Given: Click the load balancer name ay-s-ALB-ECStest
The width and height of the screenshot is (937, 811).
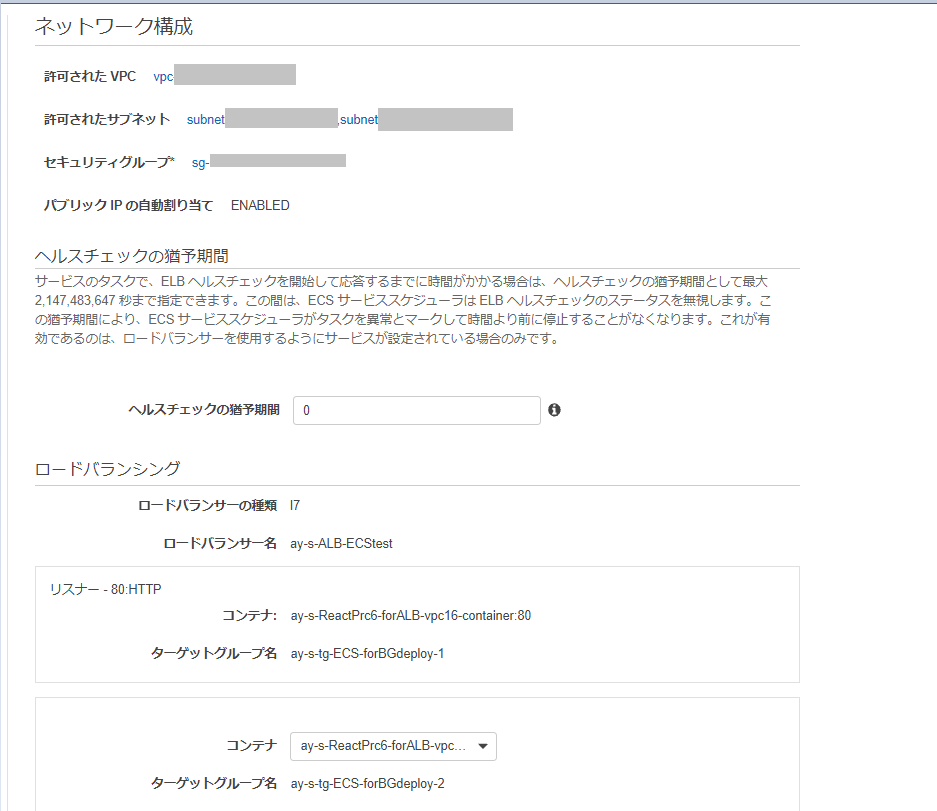Looking at the screenshot, I should [343, 543].
